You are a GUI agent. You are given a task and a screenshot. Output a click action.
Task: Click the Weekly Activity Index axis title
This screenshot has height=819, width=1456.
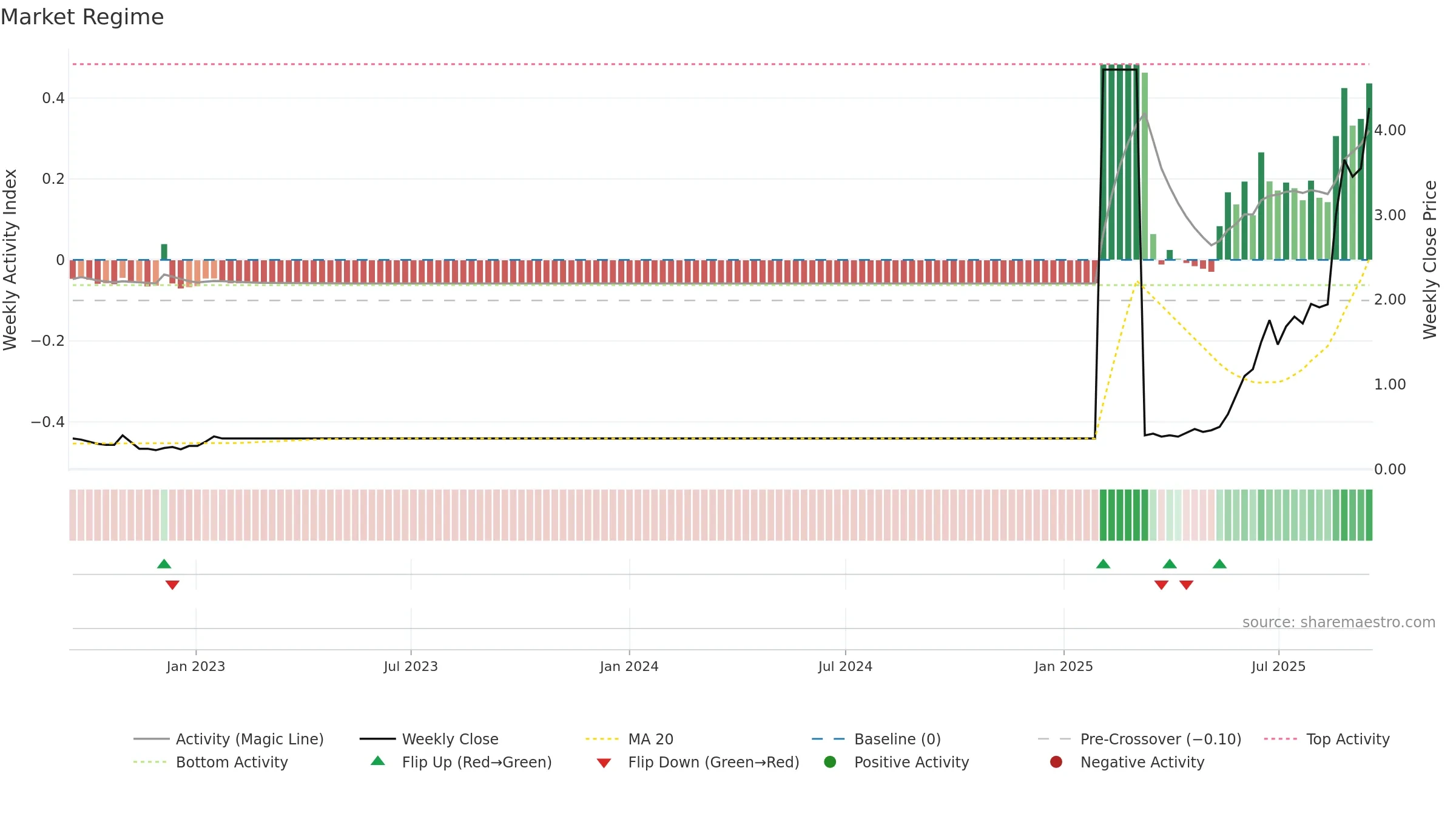tap(10, 260)
